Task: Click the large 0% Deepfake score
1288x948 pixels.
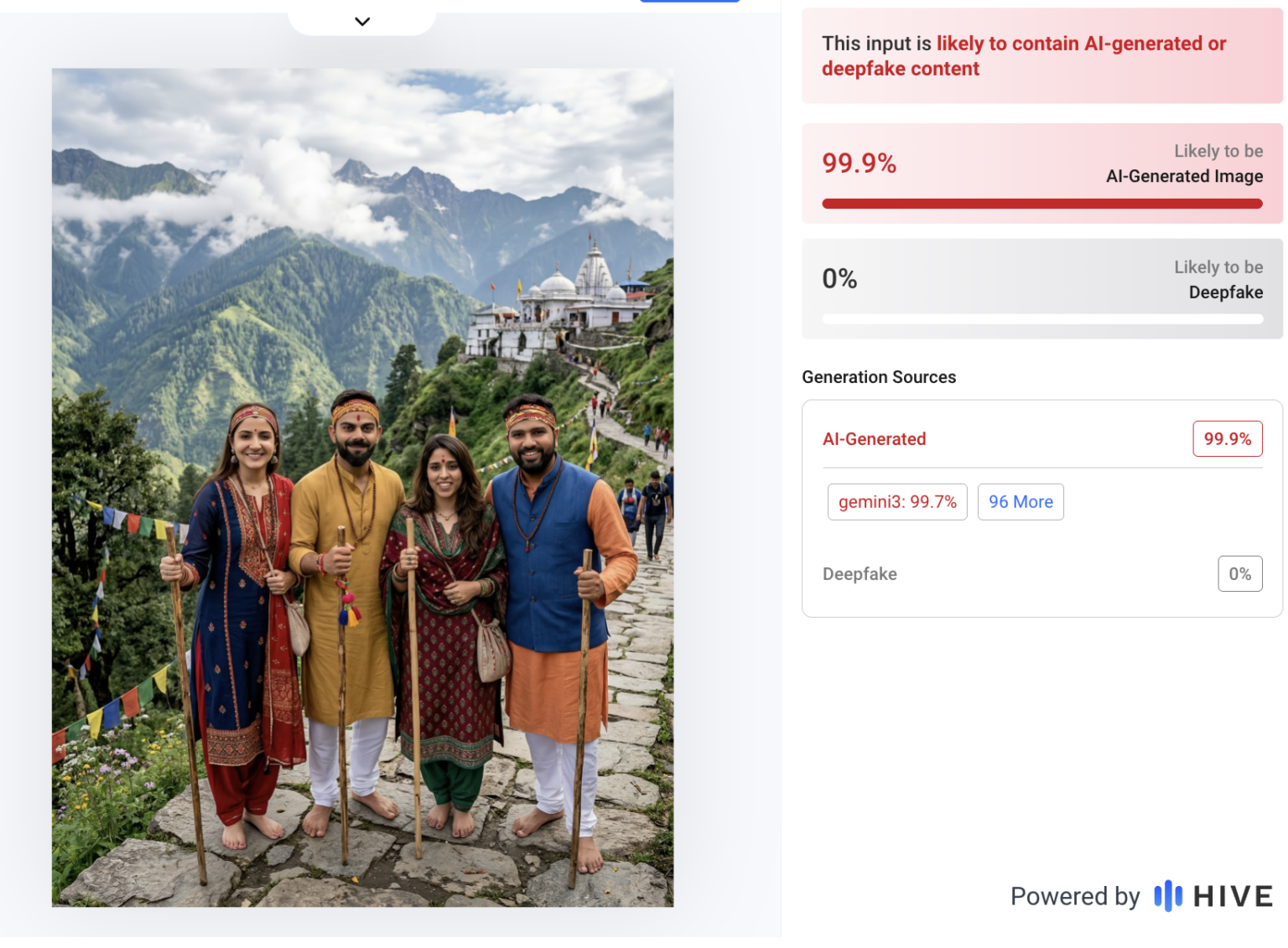Action: [x=839, y=279]
